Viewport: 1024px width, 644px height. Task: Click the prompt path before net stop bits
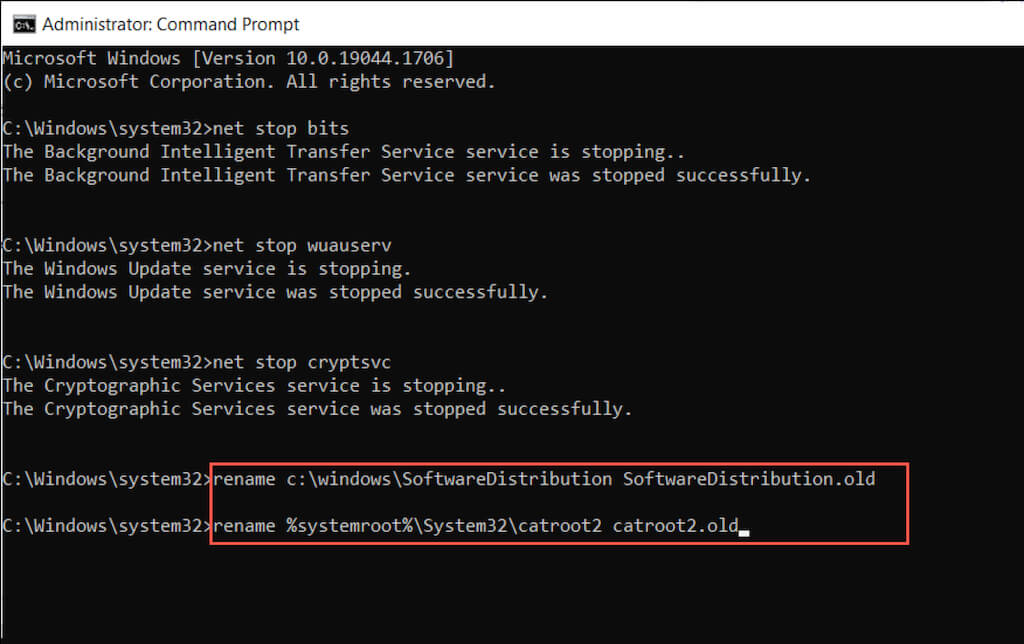tap(106, 128)
